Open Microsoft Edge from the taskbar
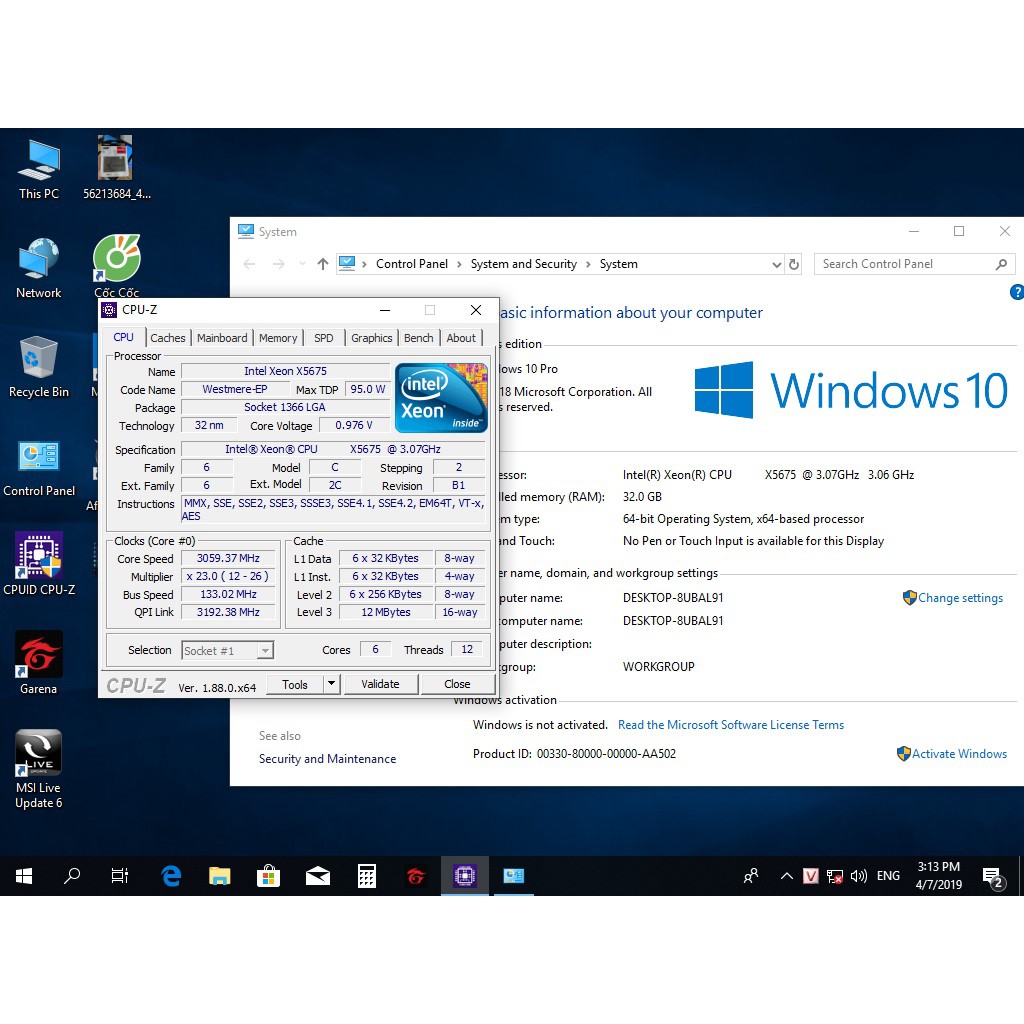This screenshot has width=1024, height=1024. [x=171, y=876]
